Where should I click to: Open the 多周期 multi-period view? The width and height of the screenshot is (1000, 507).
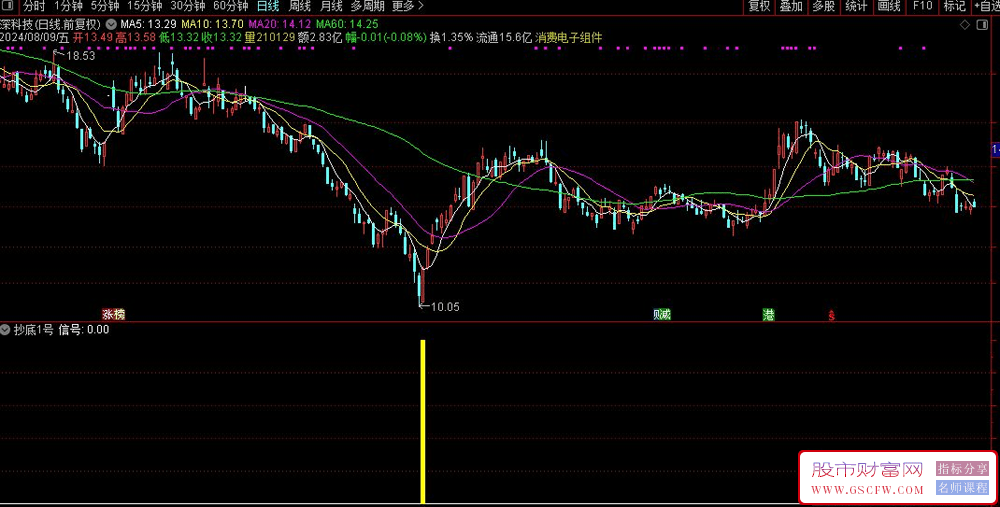point(367,6)
